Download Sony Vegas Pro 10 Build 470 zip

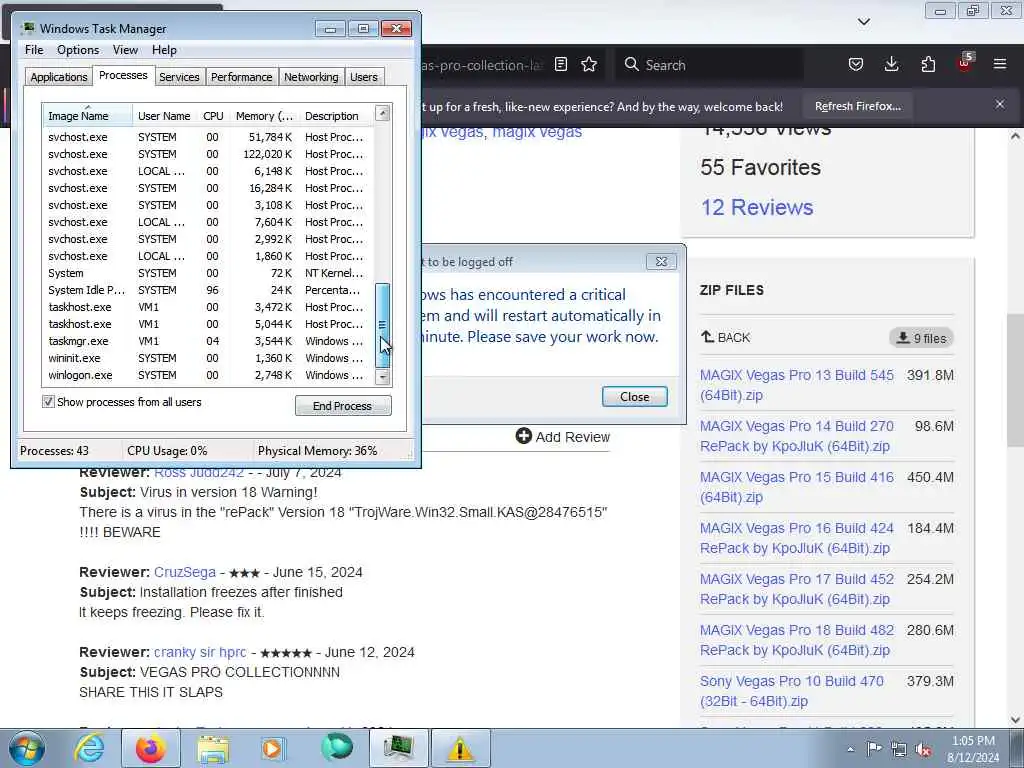click(x=792, y=690)
